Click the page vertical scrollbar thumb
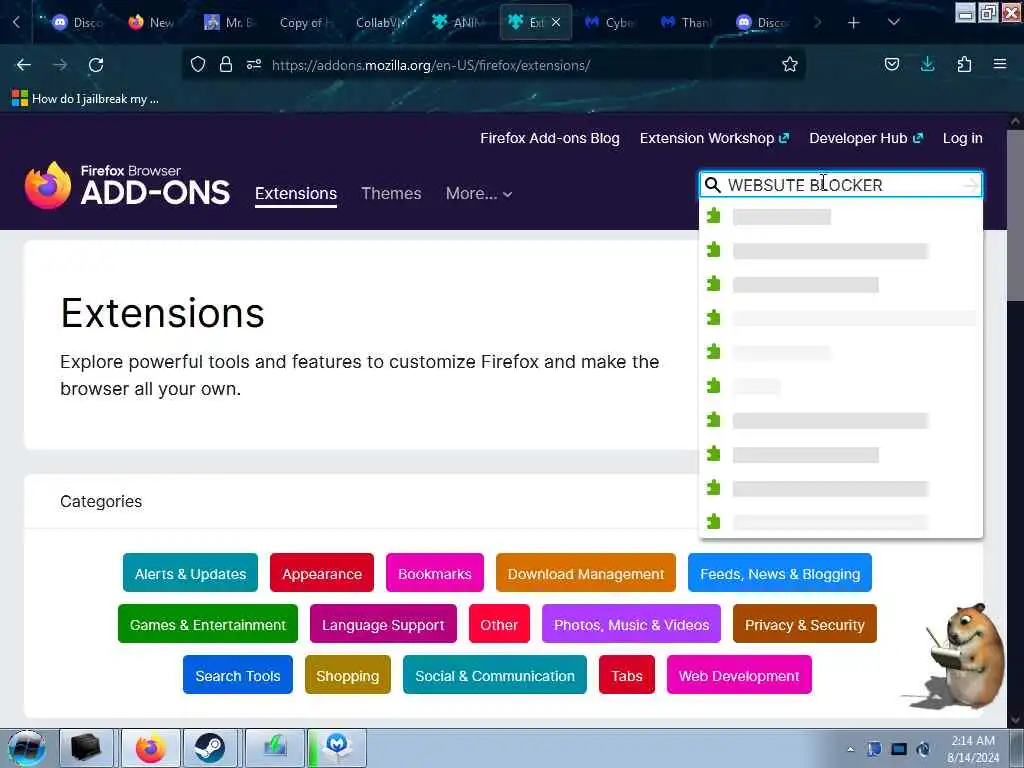The image size is (1024, 768). (1015, 216)
